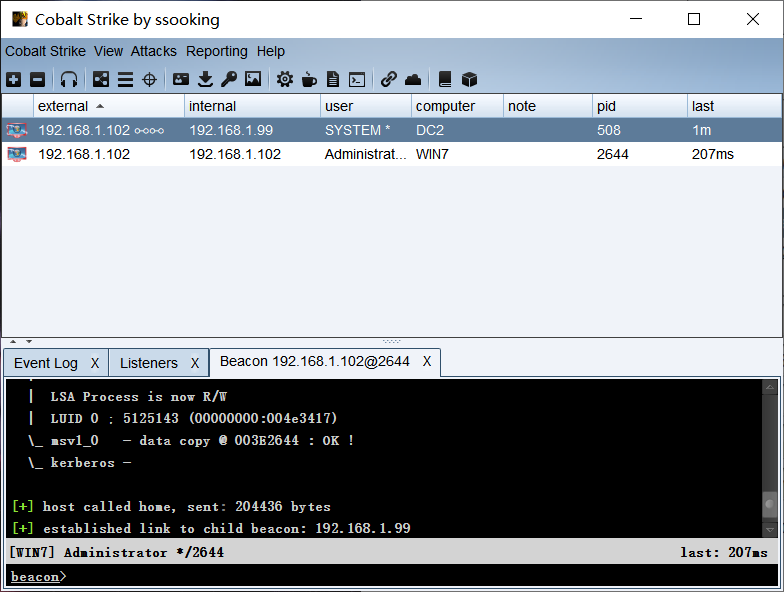Click the chain link host file icon

point(388,79)
